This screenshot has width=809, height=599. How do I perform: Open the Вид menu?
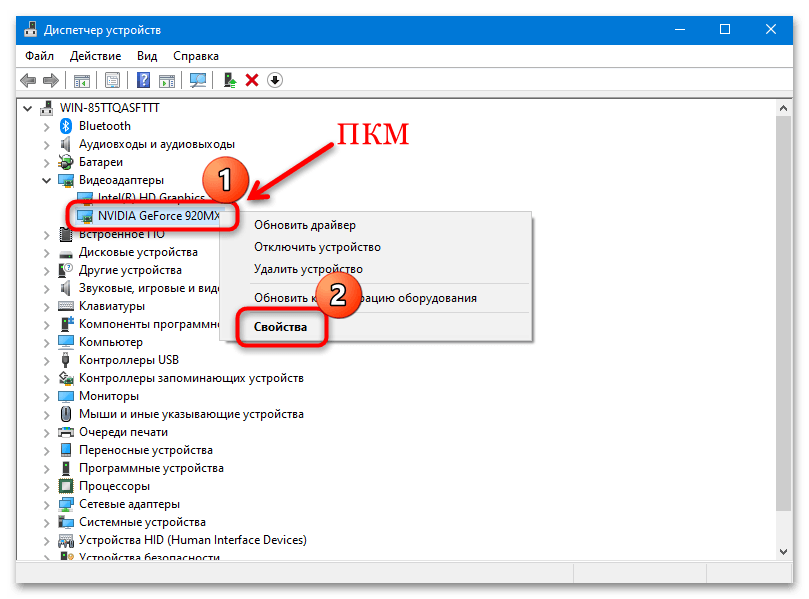click(147, 56)
